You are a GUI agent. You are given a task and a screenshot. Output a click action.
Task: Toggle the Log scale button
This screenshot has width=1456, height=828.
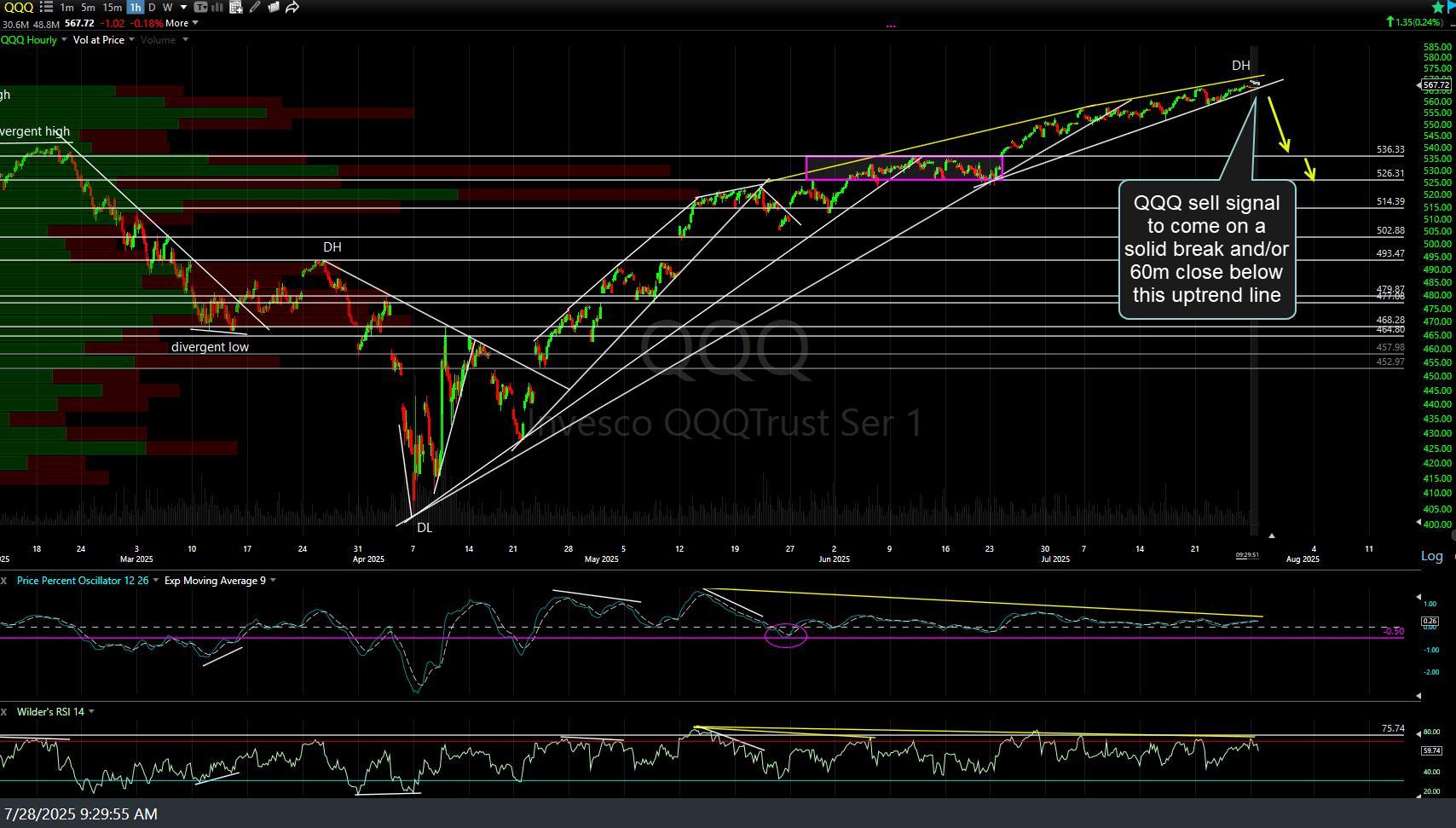[x=1431, y=556]
